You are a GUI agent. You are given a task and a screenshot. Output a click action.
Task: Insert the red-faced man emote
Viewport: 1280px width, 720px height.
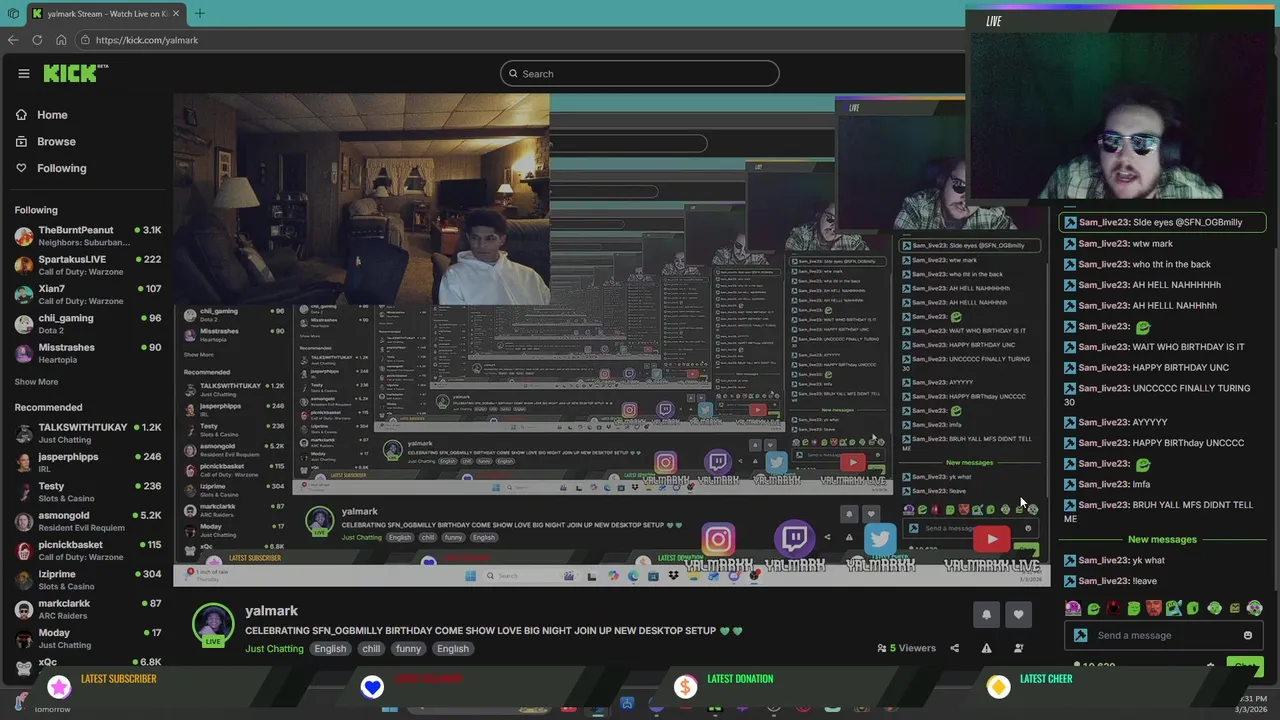[1154, 608]
